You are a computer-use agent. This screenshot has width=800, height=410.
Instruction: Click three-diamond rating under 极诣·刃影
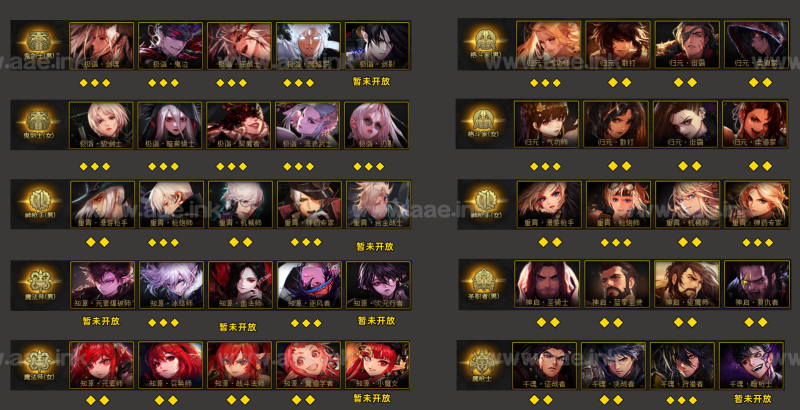[369, 166]
